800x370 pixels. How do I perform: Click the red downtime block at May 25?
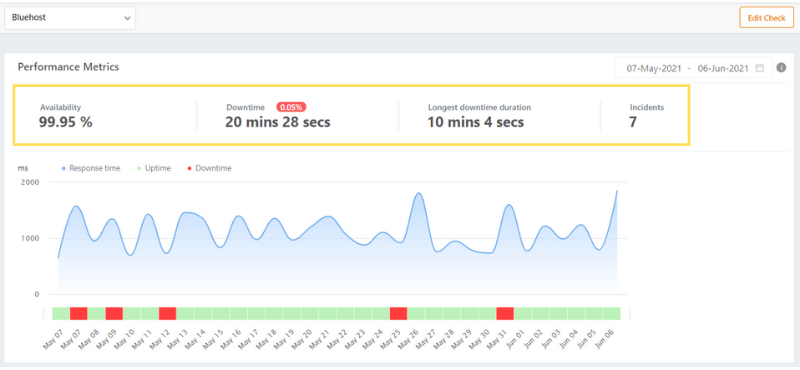click(398, 313)
